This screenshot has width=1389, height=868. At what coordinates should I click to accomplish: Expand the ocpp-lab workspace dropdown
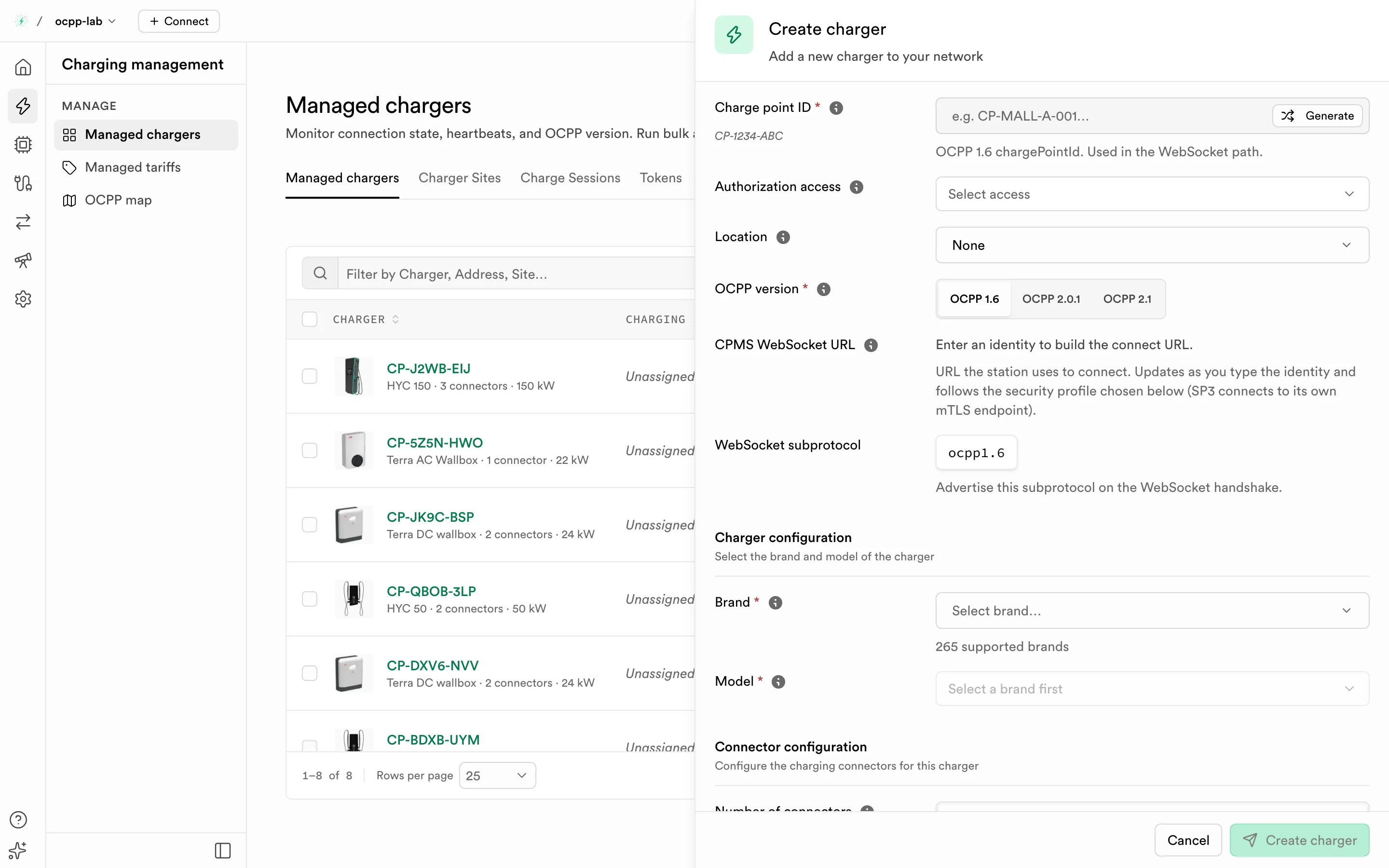pyautogui.click(x=85, y=21)
